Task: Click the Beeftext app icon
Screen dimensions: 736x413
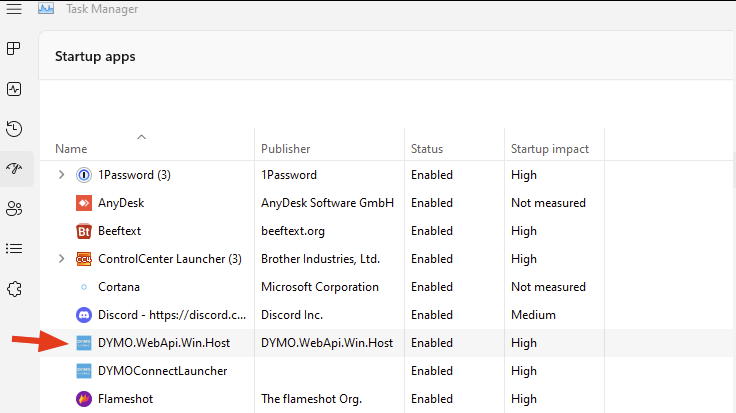Action: pyautogui.click(x=84, y=231)
